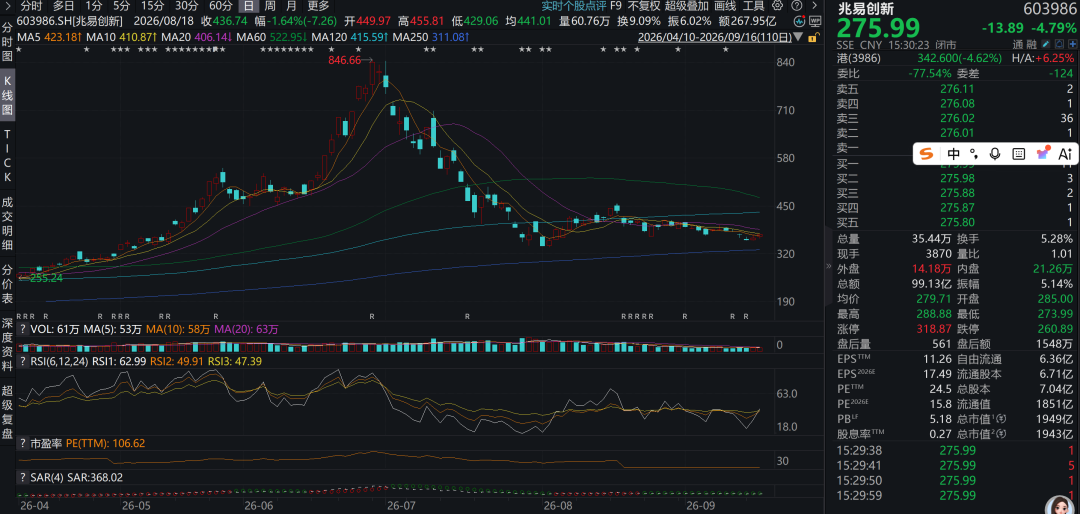The width and height of the screenshot is (1080, 514).
Task: Click the help question mark icon in top toolbar
Action: pos(797,6)
